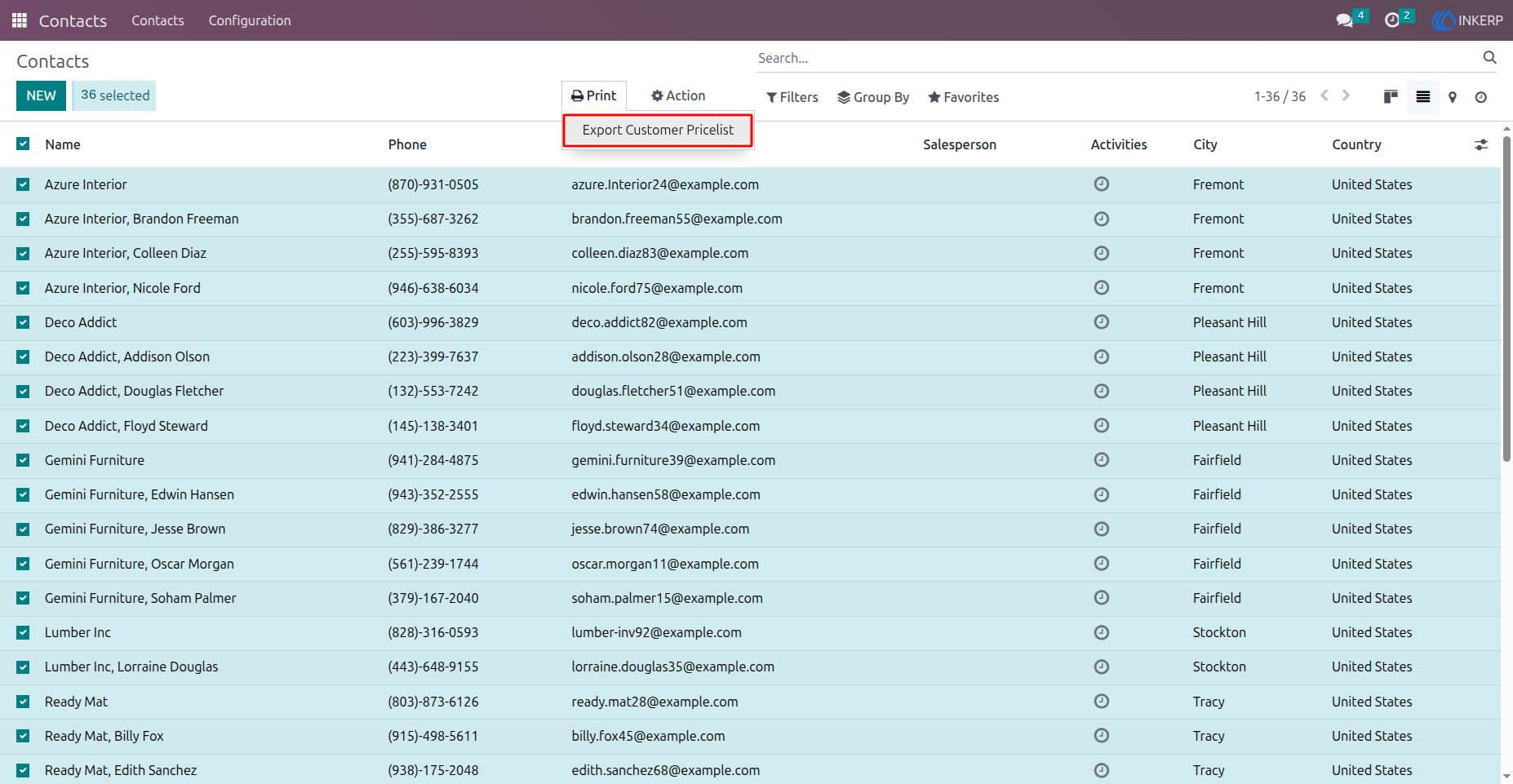The height and width of the screenshot is (784, 1513).
Task: Uncheck Ready Mat, Billy Fox checkbox
Action: pos(23,736)
